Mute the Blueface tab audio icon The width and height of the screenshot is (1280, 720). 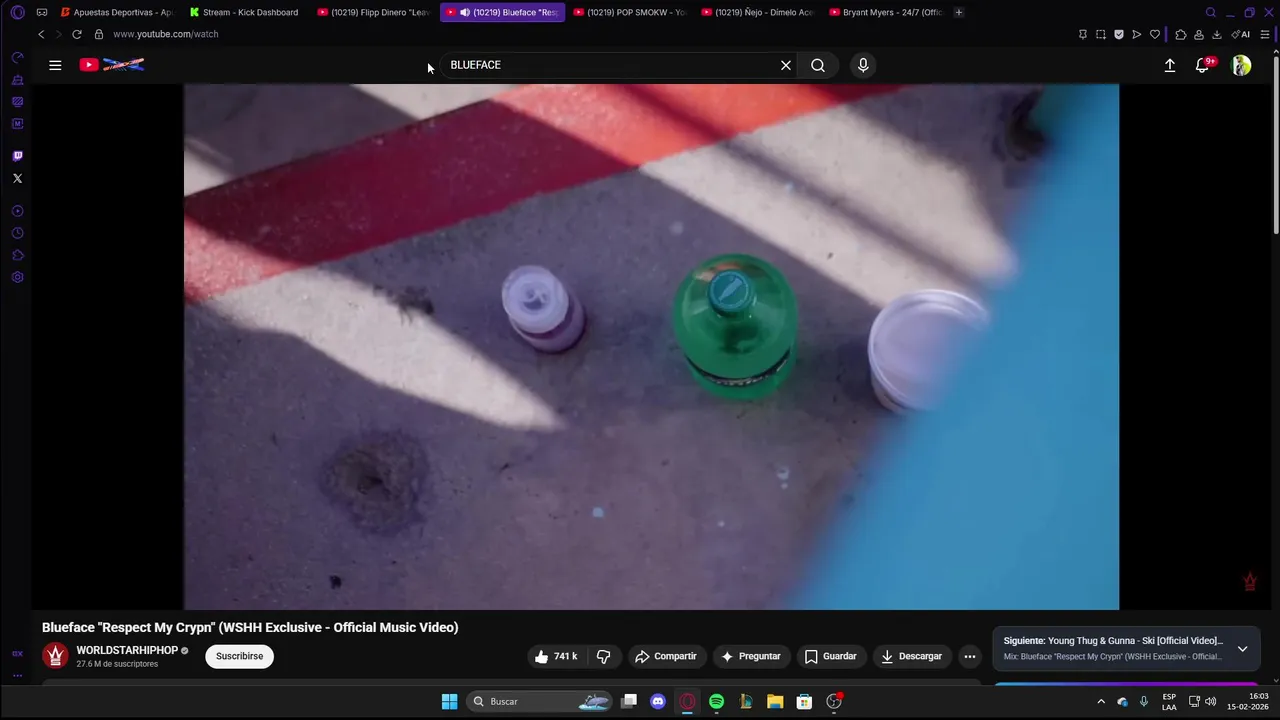[465, 12]
